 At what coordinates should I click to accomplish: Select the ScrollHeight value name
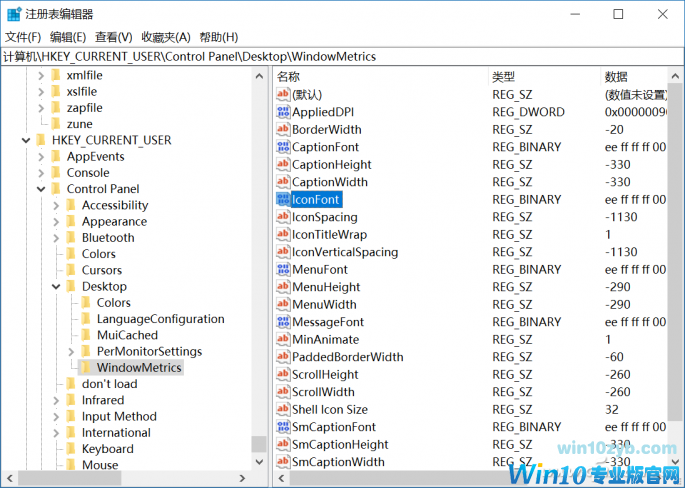click(x=325, y=374)
